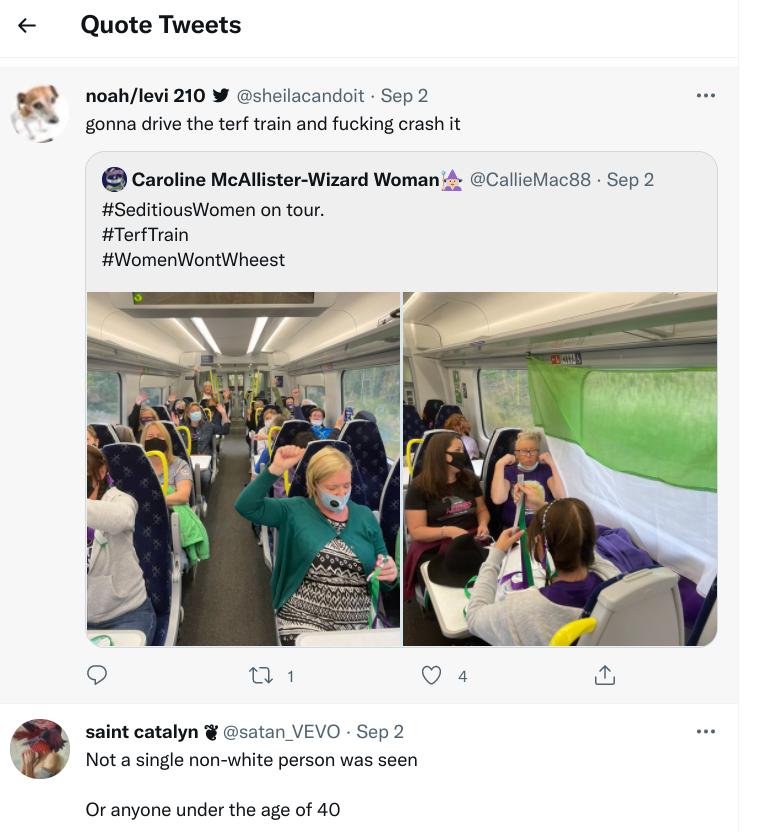
Task: Open more options for noah/levi 210's tweet
Action: [x=705, y=96]
